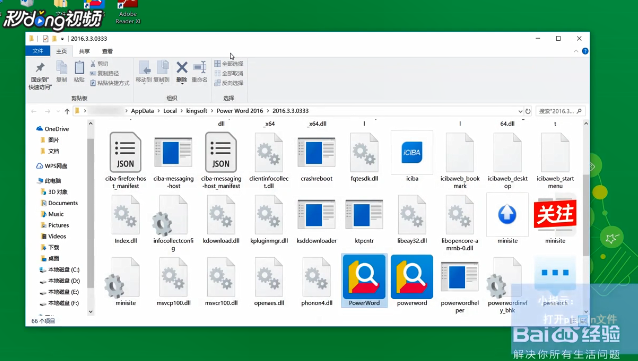This screenshot has width=638, height=361.
Task: Click Select all (全部选择) in ribbon
Action: 229,63
